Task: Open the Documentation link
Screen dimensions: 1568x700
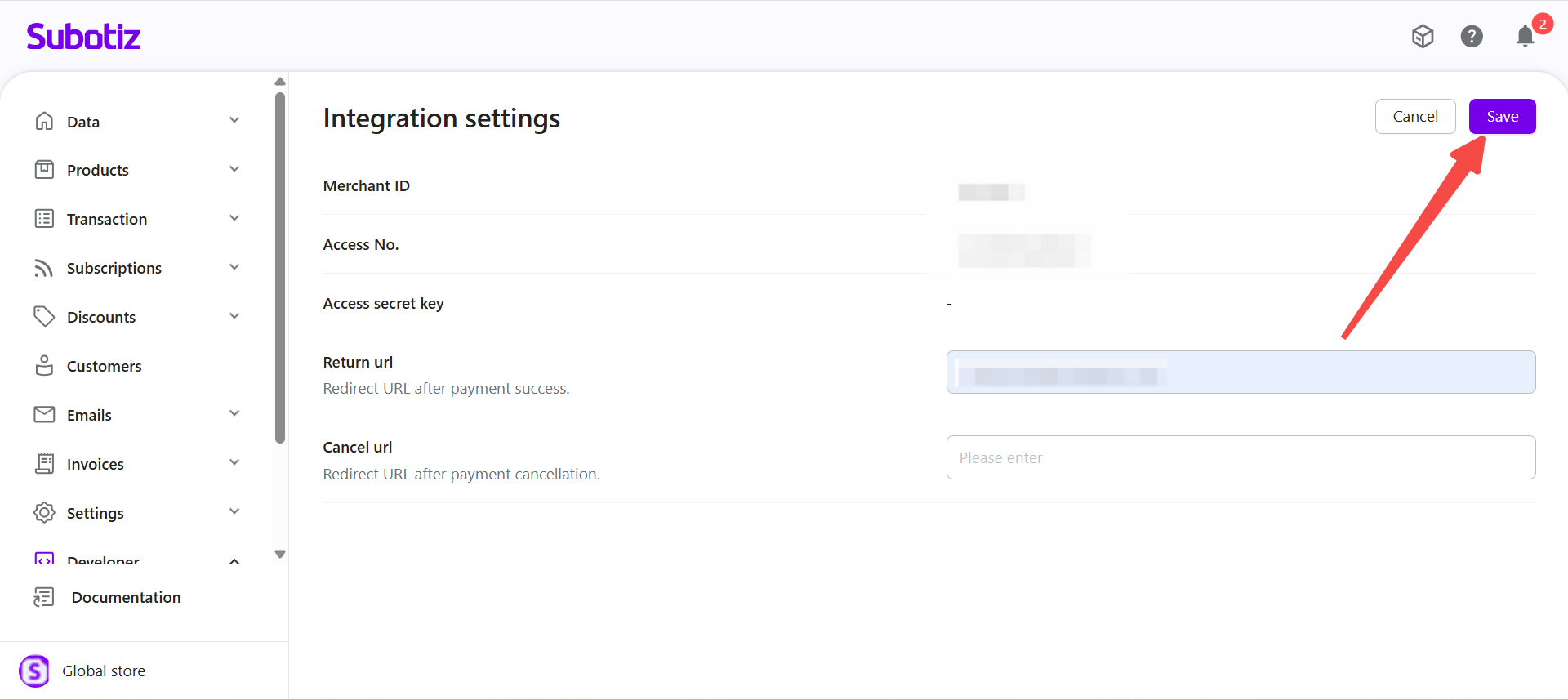Action: [126, 597]
